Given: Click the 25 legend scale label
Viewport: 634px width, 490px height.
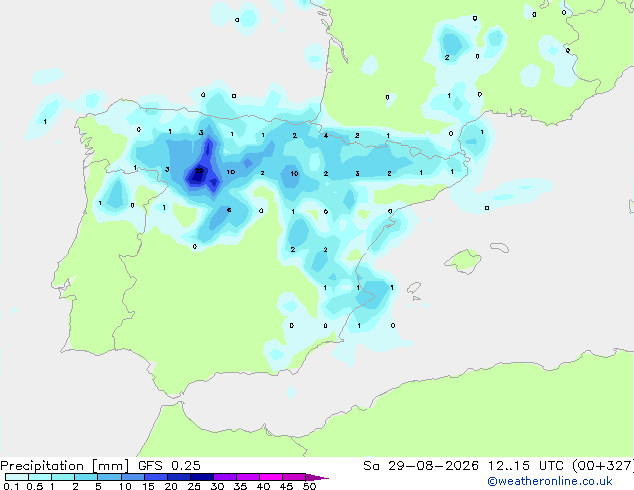Looking at the screenshot, I should [194, 486].
